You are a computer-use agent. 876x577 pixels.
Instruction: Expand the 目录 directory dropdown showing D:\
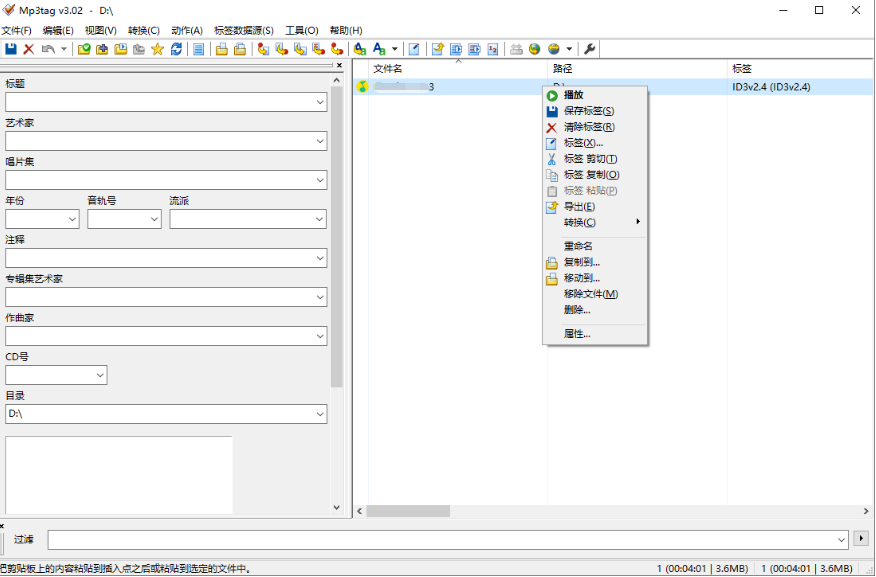(x=320, y=414)
